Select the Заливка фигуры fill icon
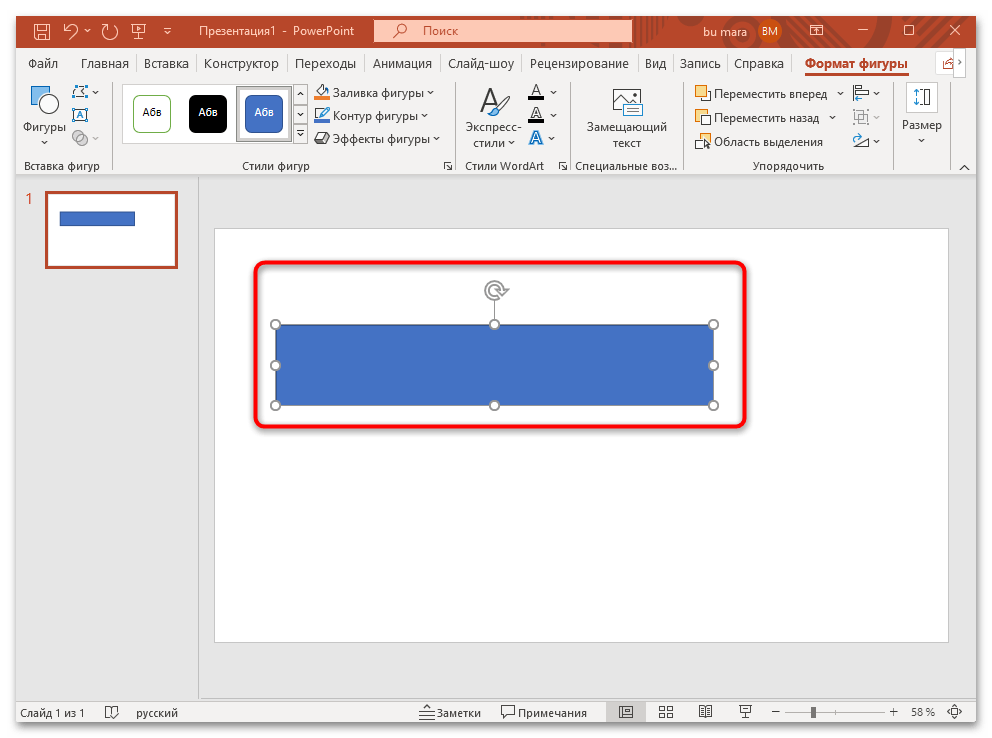Viewport: 992px width, 738px height. (x=320, y=91)
